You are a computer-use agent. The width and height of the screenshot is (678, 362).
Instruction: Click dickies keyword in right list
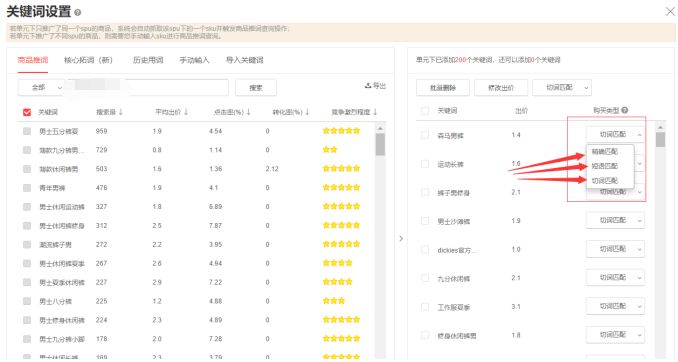coord(457,250)
